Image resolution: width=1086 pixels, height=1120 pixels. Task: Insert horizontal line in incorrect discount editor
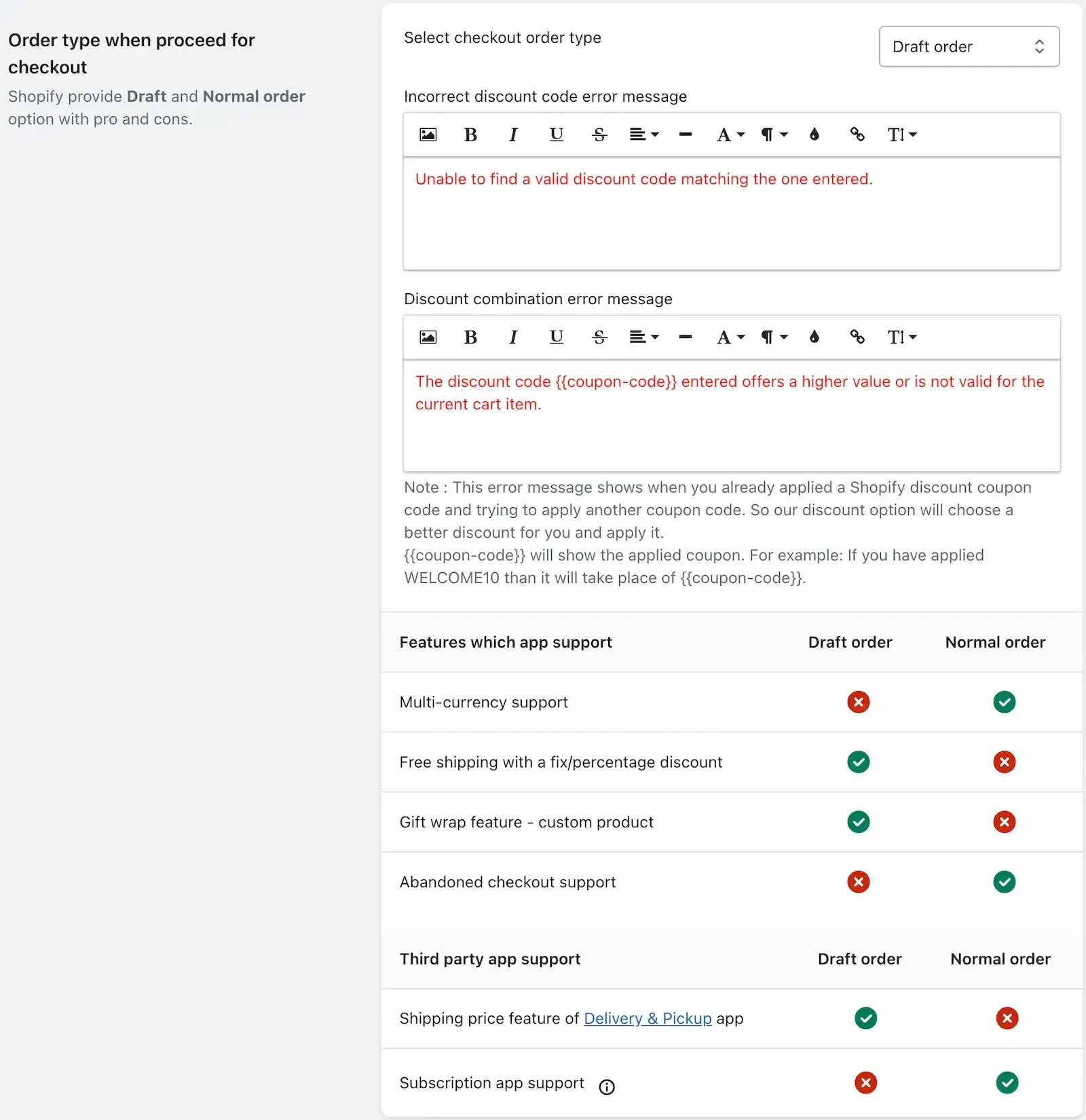686,134
